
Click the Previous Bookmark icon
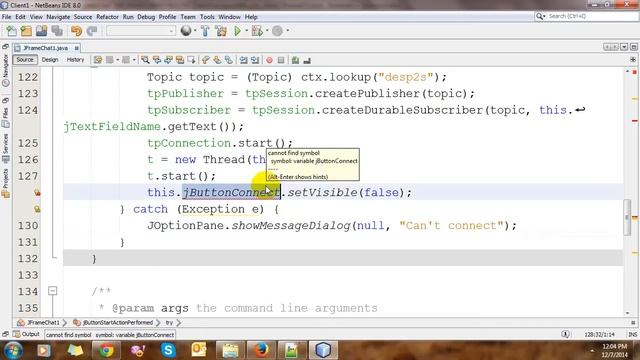tap(205, 60)
